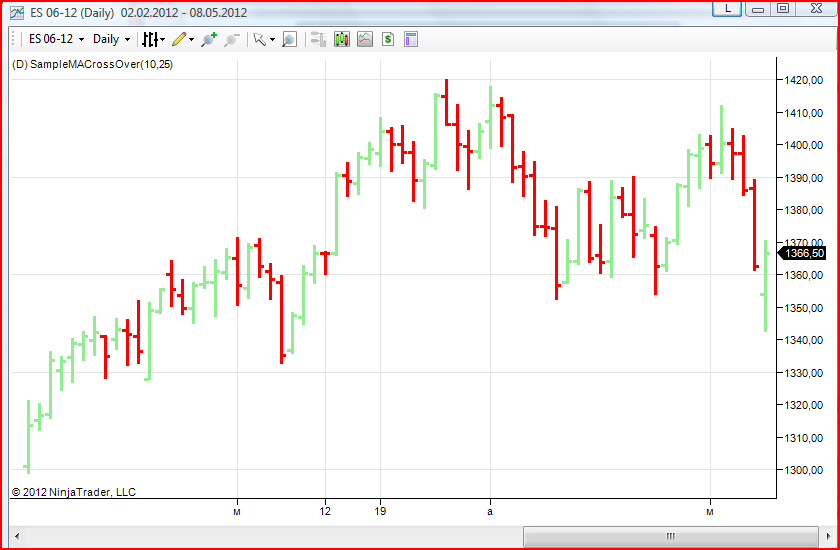Open the ES 06-12 instrument dropdown
The height and width of the screenshot is (550, 840).
coord(56,39)
